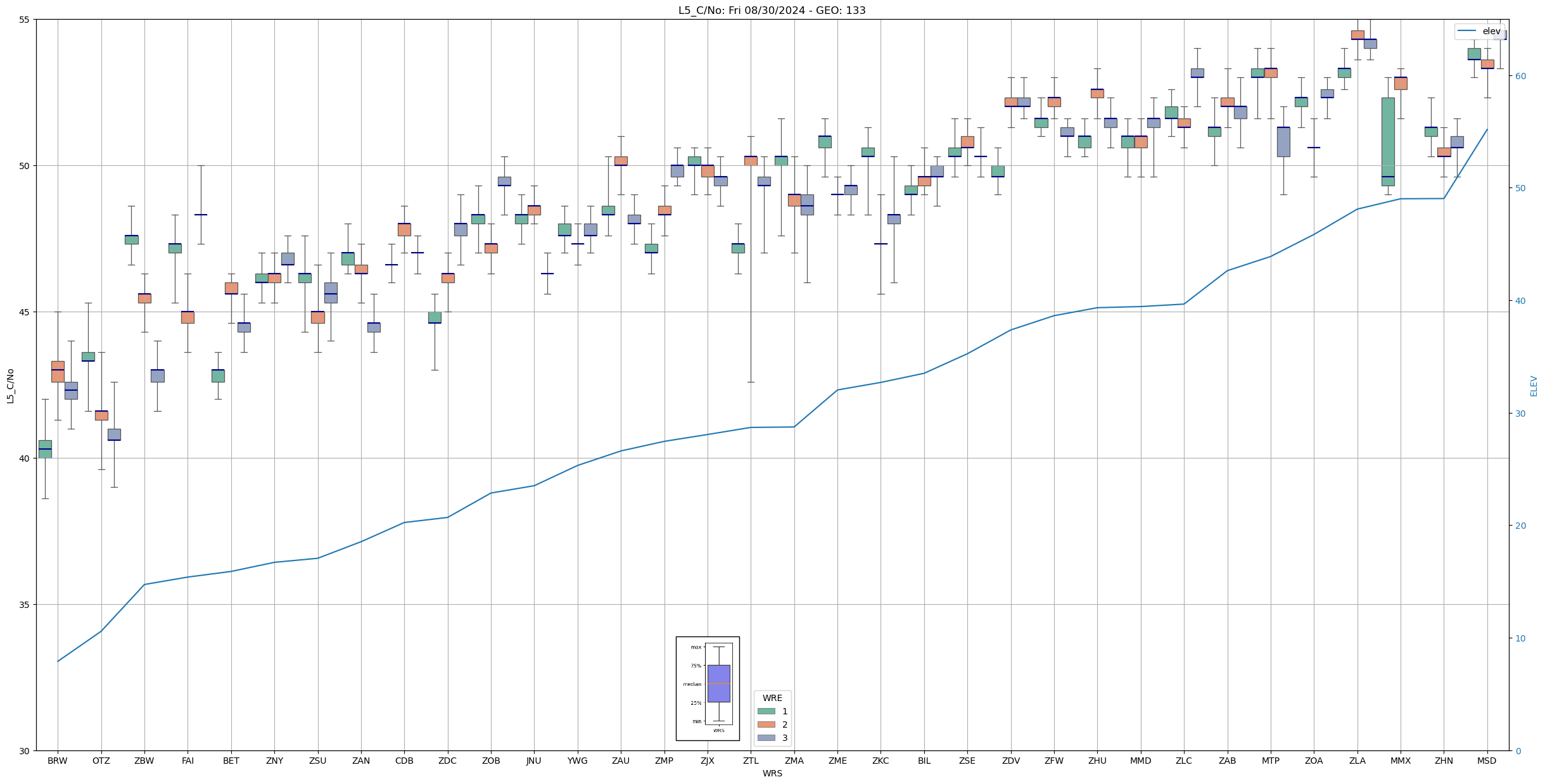Image resolution: width=1545 pixels, height=784 pixels.
Task: Click the 55 tick on left axis
Action: (24, 20)
